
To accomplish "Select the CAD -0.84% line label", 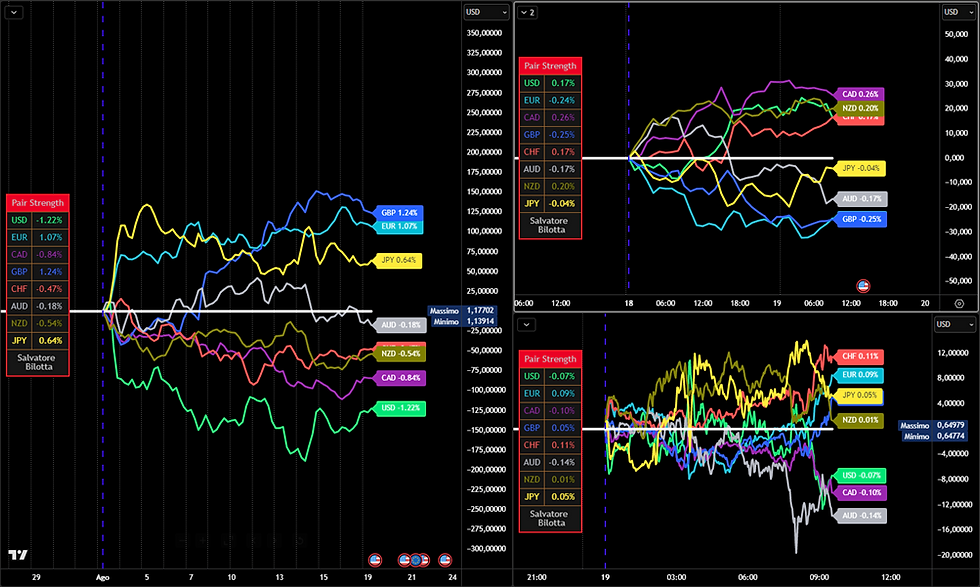I will coord(401,378).
